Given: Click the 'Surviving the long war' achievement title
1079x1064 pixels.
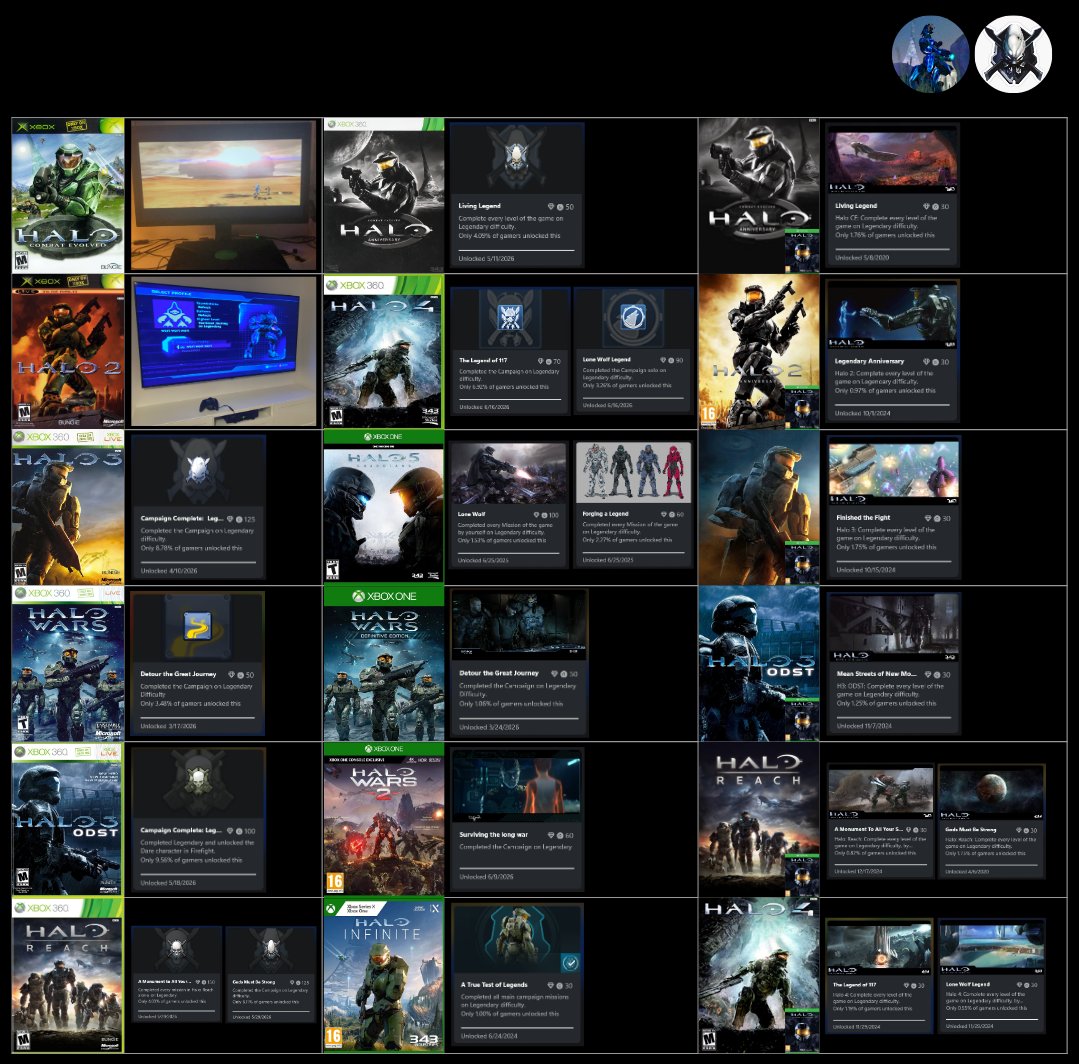Looking at the screenshot, I should tap(493, 834).
